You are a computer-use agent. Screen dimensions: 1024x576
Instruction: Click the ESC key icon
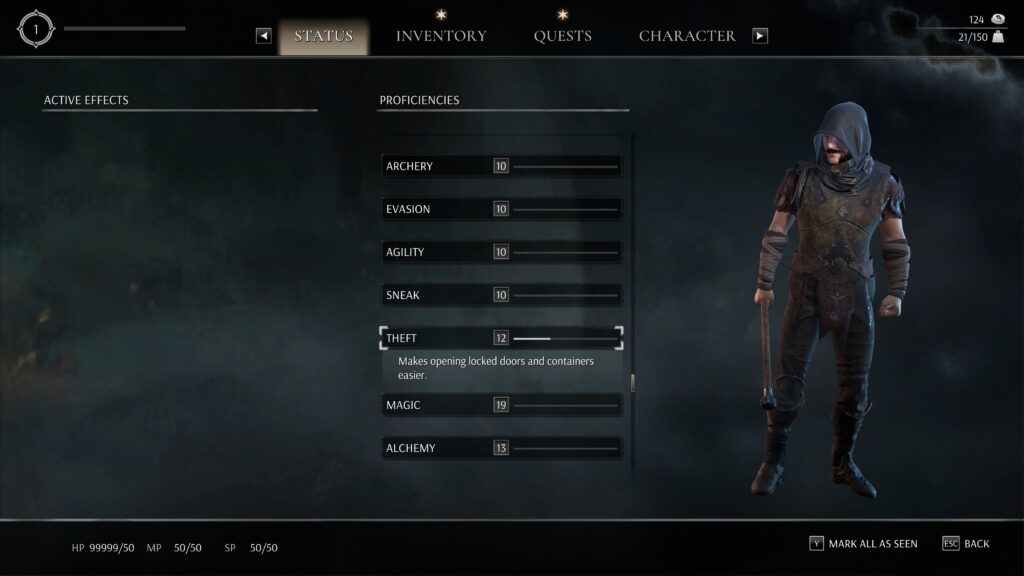point(950,543)
